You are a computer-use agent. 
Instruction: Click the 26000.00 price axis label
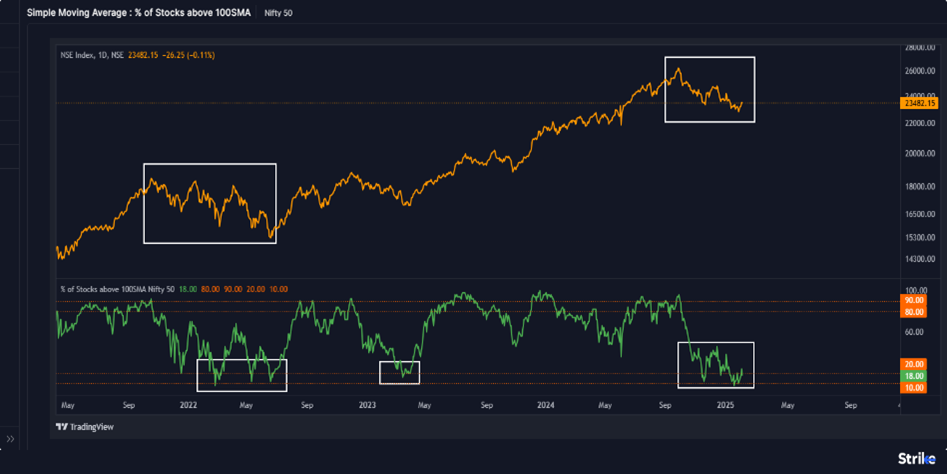[920, 72]
